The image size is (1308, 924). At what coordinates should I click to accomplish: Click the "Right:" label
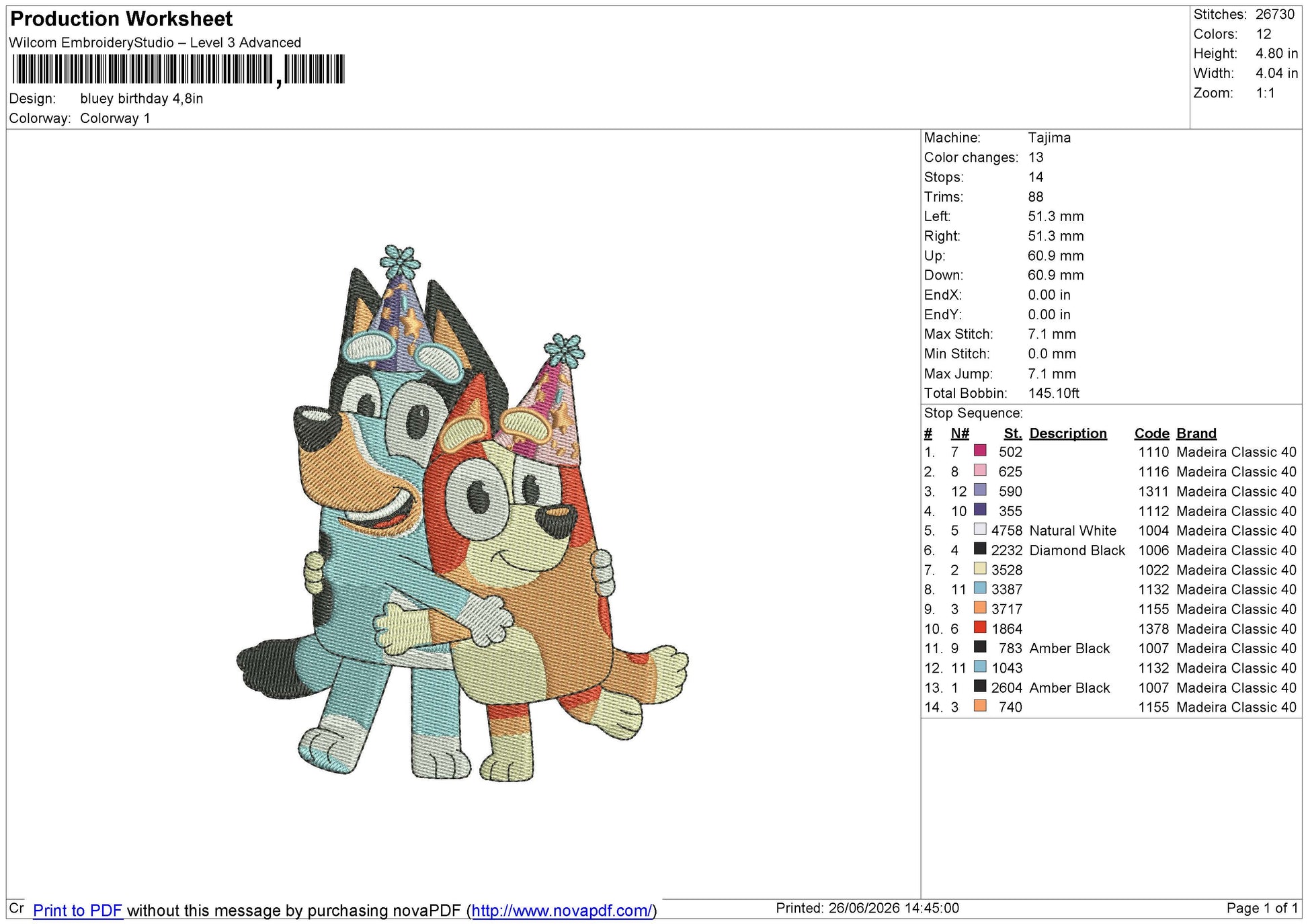click(942, 236)
